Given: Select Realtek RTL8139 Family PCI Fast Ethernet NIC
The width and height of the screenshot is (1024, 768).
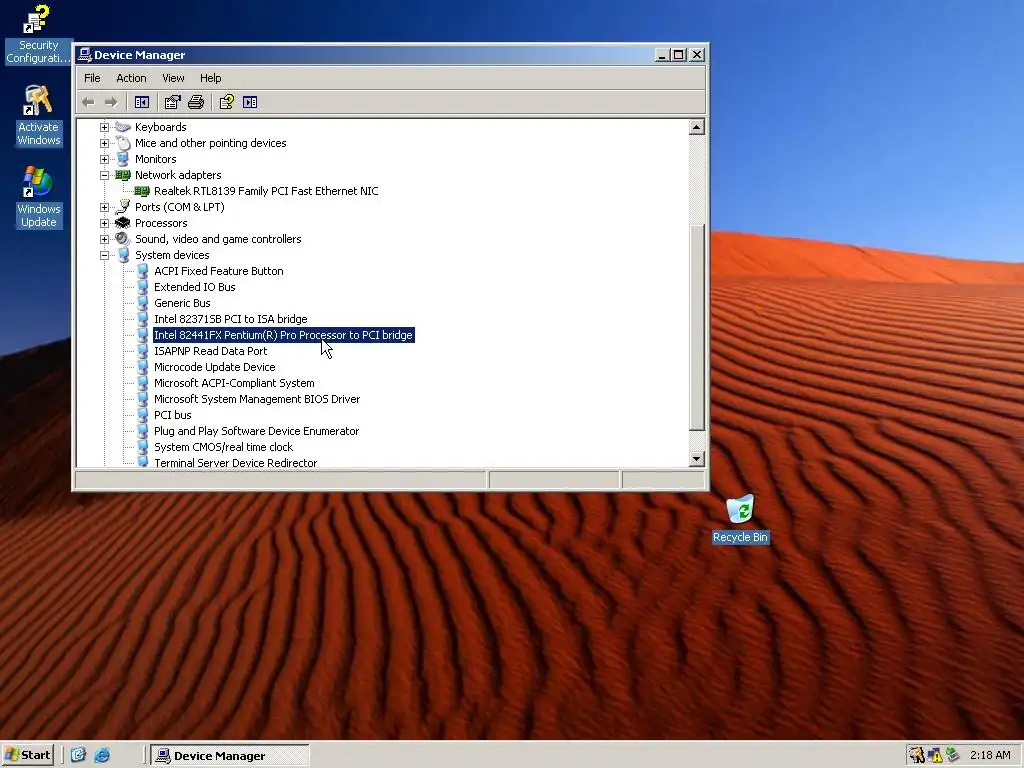Looking at the screenshot, I should pyautogui.click(x=266, y=191).
